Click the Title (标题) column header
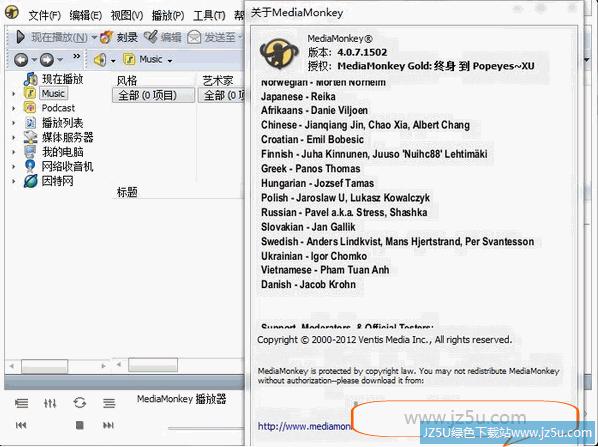Screen dimensions: 598x447 (127, 192)
